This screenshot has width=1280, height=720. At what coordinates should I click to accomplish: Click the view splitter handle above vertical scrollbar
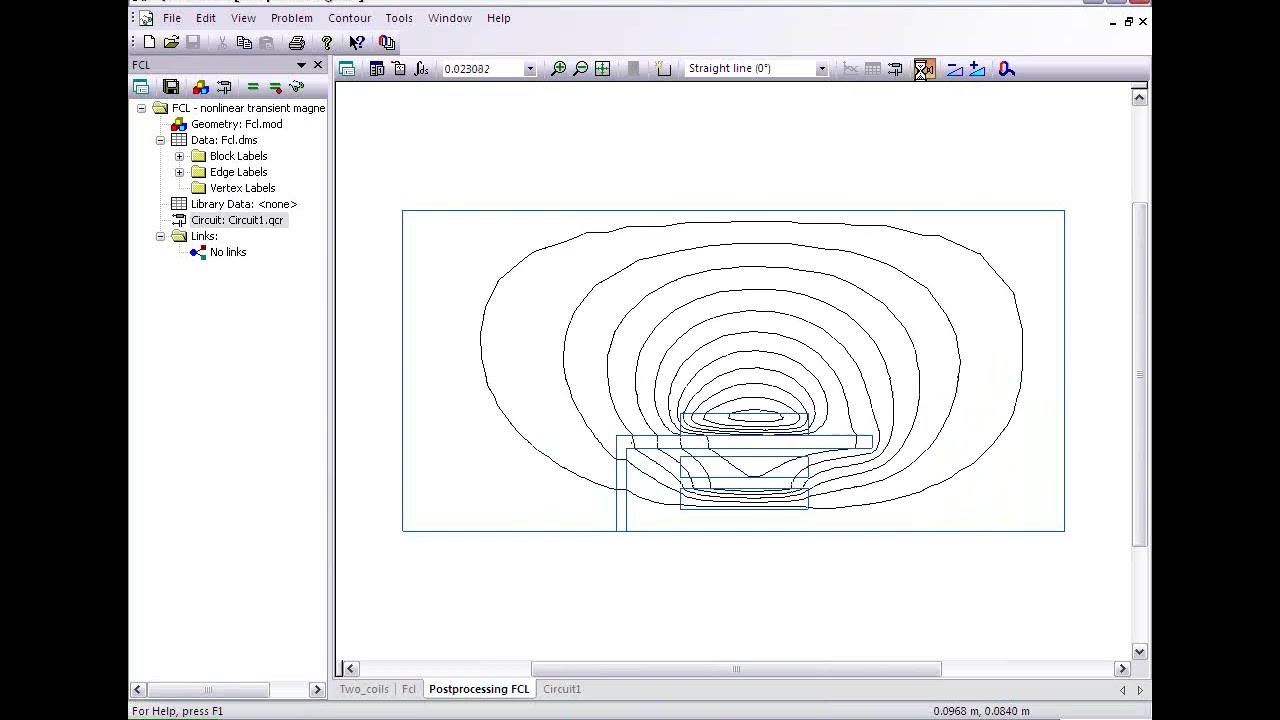click(1139, 86)
